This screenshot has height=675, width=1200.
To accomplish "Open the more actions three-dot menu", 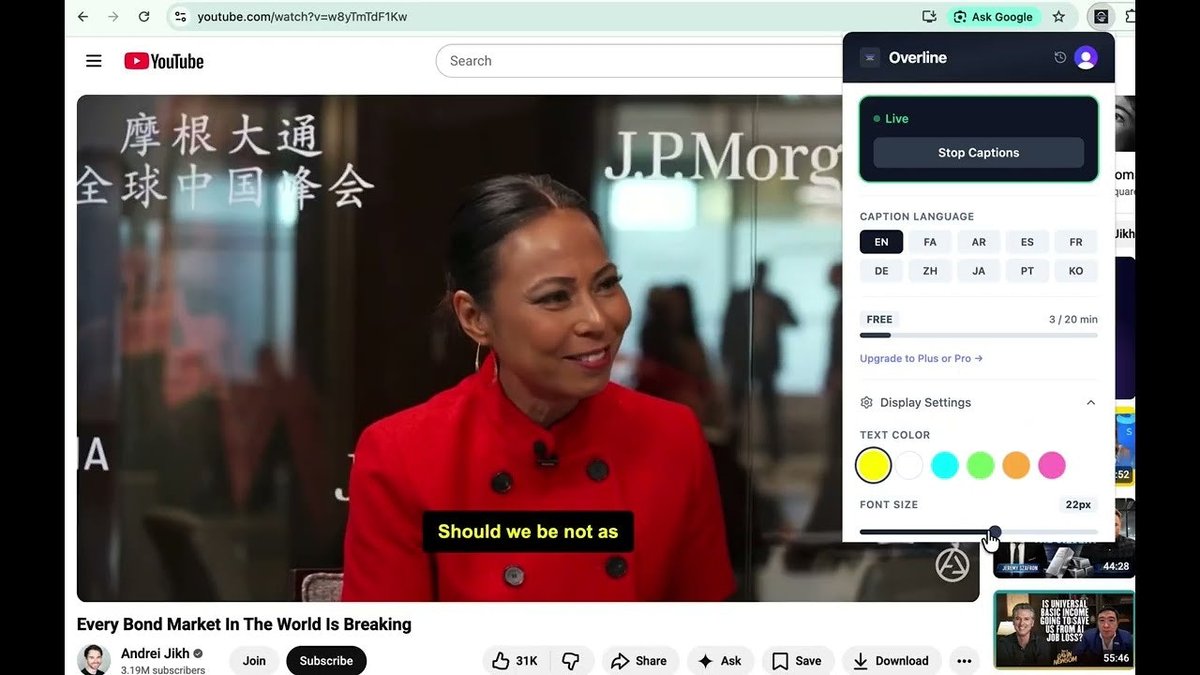I will 964,661.
